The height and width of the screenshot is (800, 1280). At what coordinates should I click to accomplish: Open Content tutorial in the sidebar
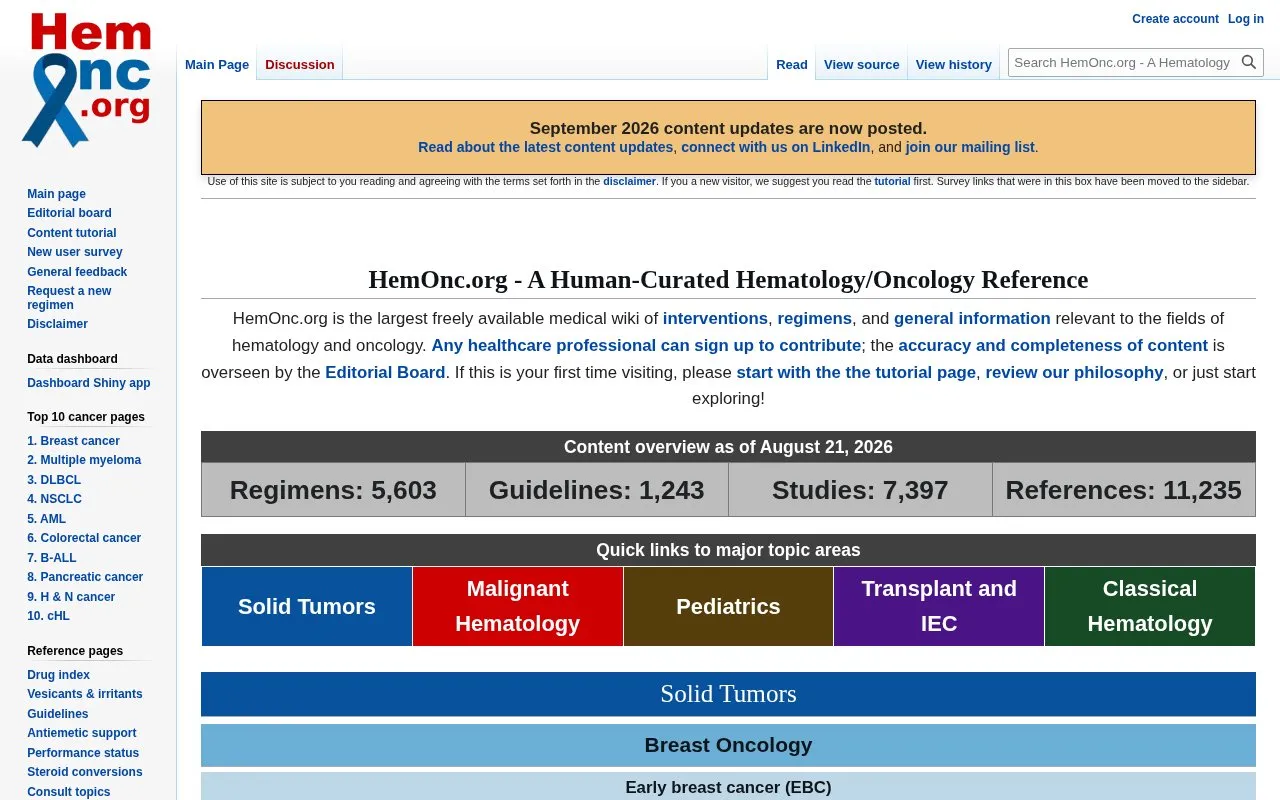coord(72,233)
